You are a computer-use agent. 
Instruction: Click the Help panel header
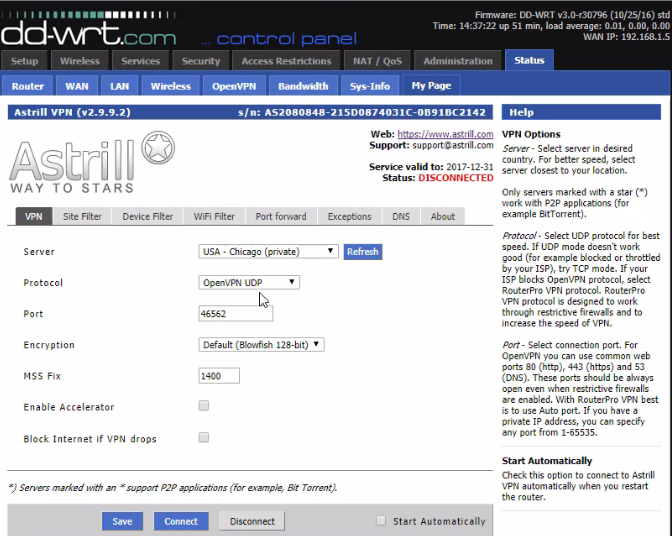(x=581, y=112)
